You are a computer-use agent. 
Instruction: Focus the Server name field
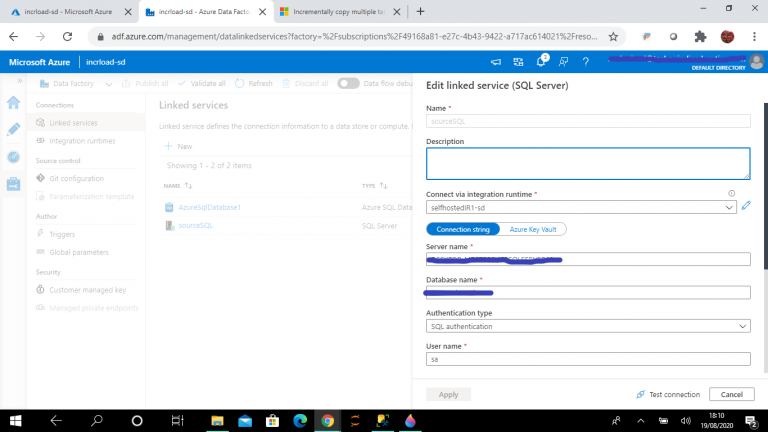pyautogui.click(x=588, y=259)
